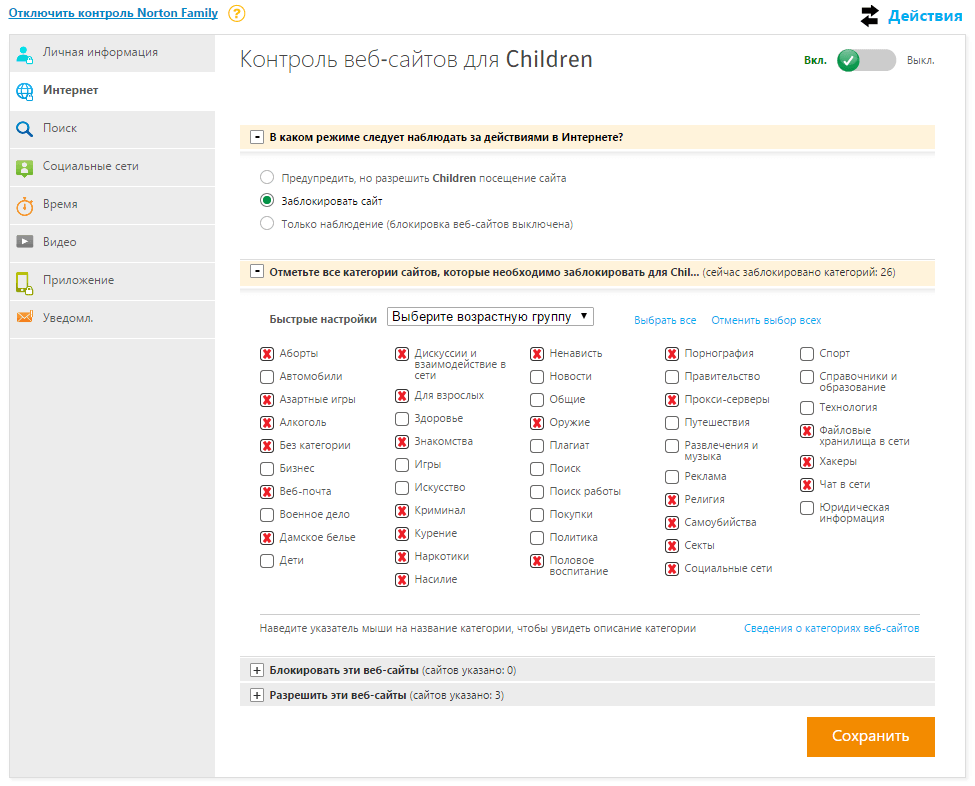
Task: Open the yellow question mark help icon
Action: 235,14
